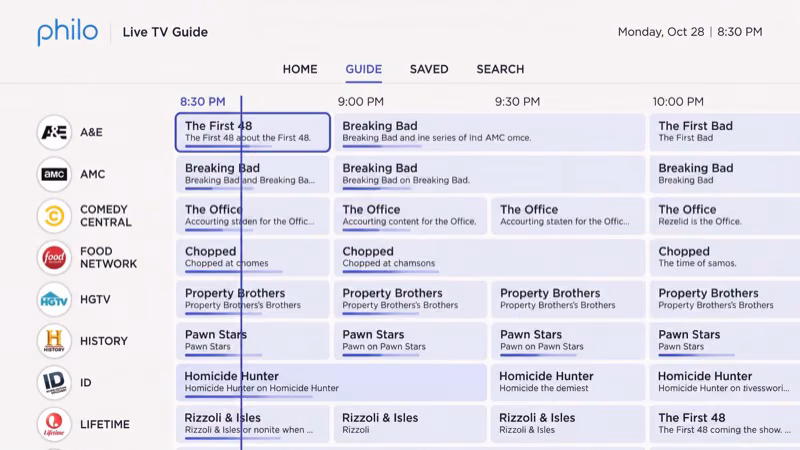The height and width of the screenshot is (450, 800).
Task: Click the AMC channel name
Action: pyautogui.click(x=92, y=174)
